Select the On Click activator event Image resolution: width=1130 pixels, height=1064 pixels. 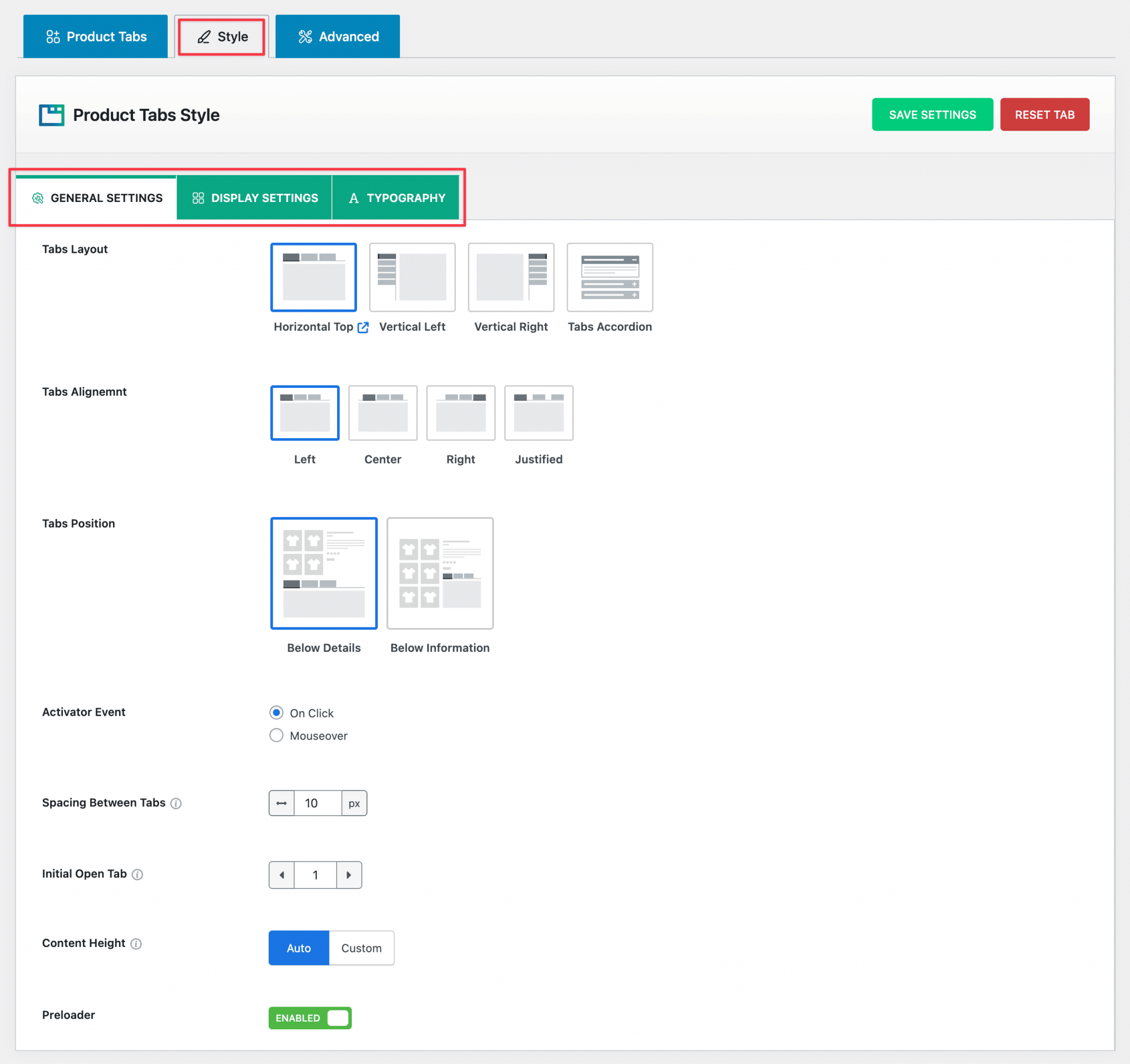pyautogui.click(x=276, y=713)
